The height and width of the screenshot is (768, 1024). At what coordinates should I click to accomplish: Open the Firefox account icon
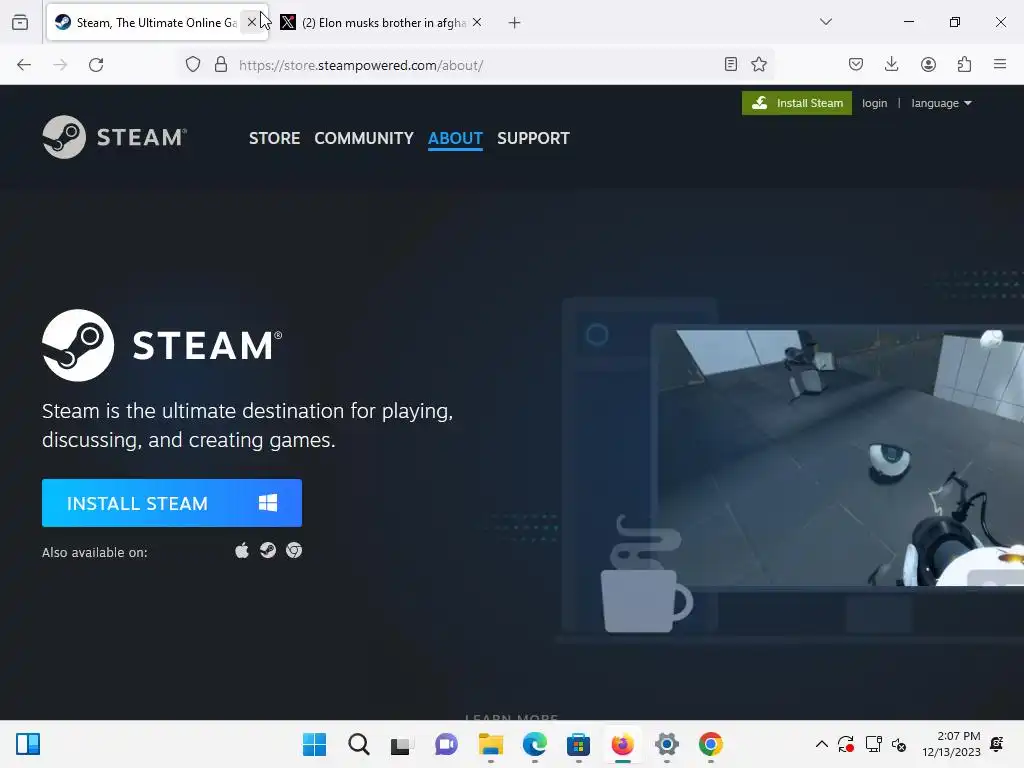click(x=928, y=64)
